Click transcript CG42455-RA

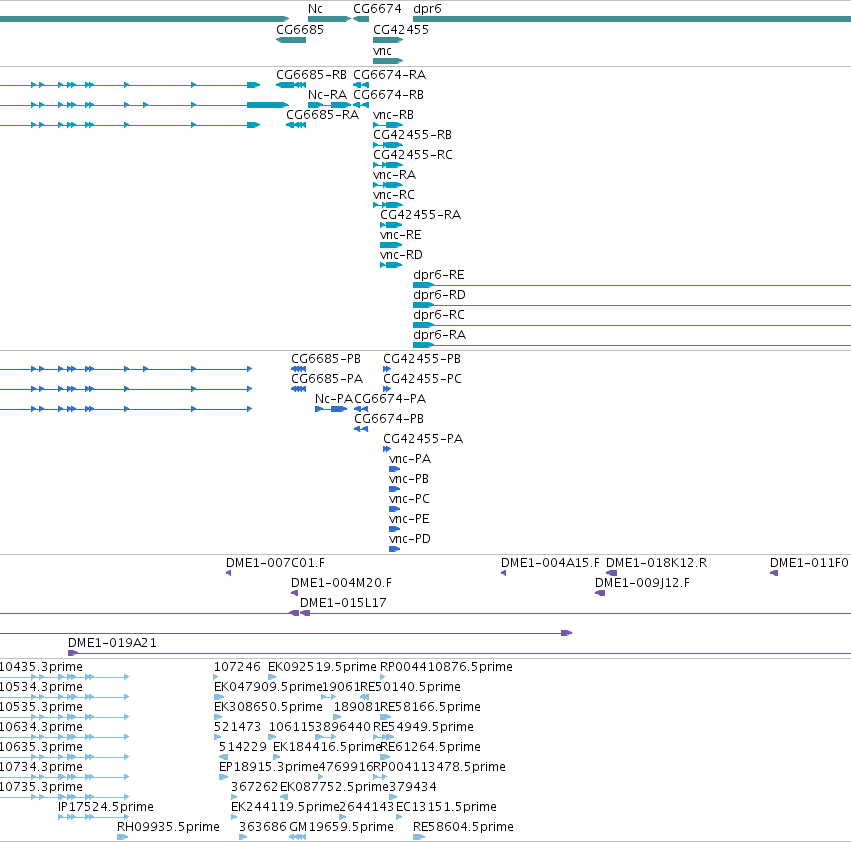point(420,214)
